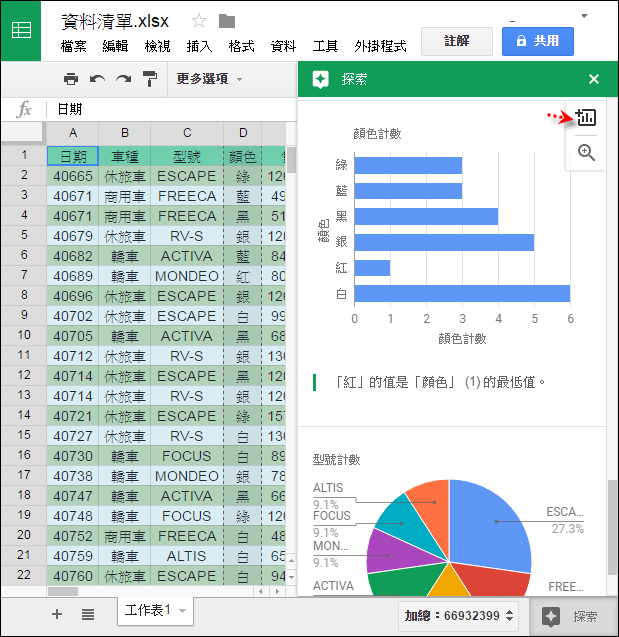Star the 資料清單.xlsx document
619x637 pixels.
(199, 21)
